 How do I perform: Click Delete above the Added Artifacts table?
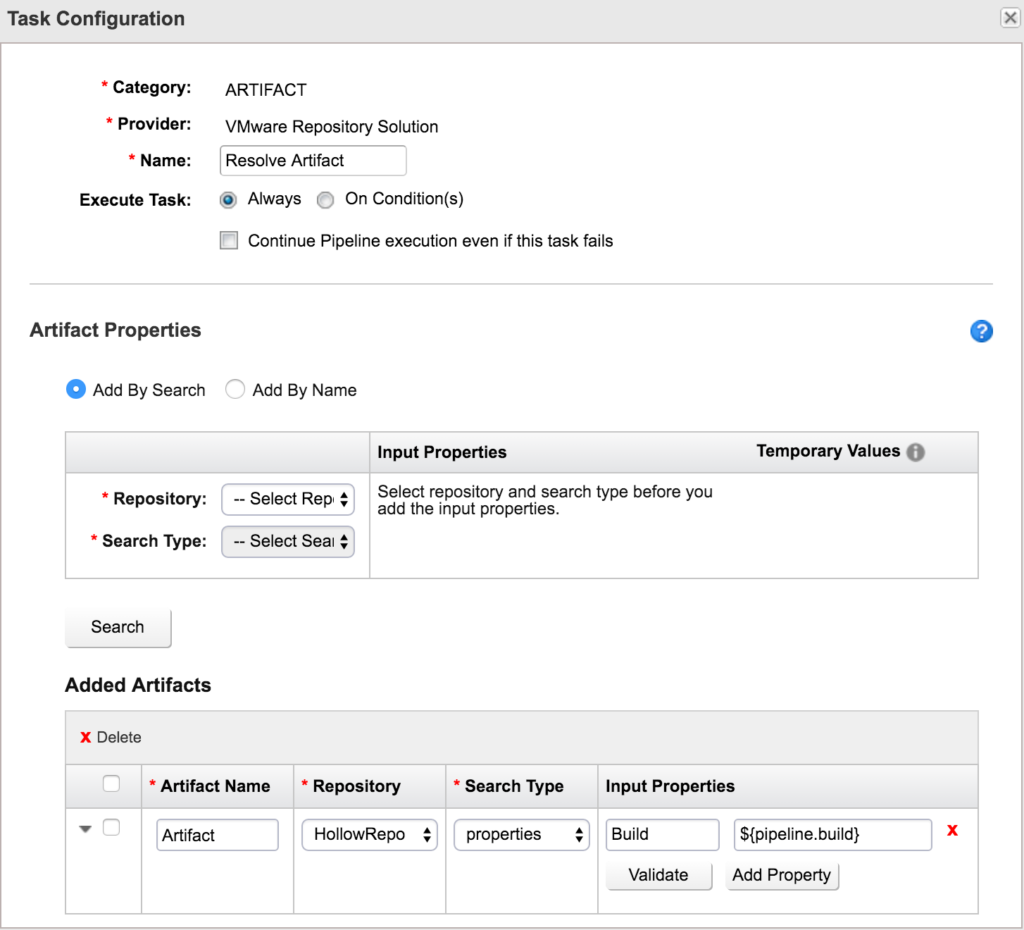point(111,737)
